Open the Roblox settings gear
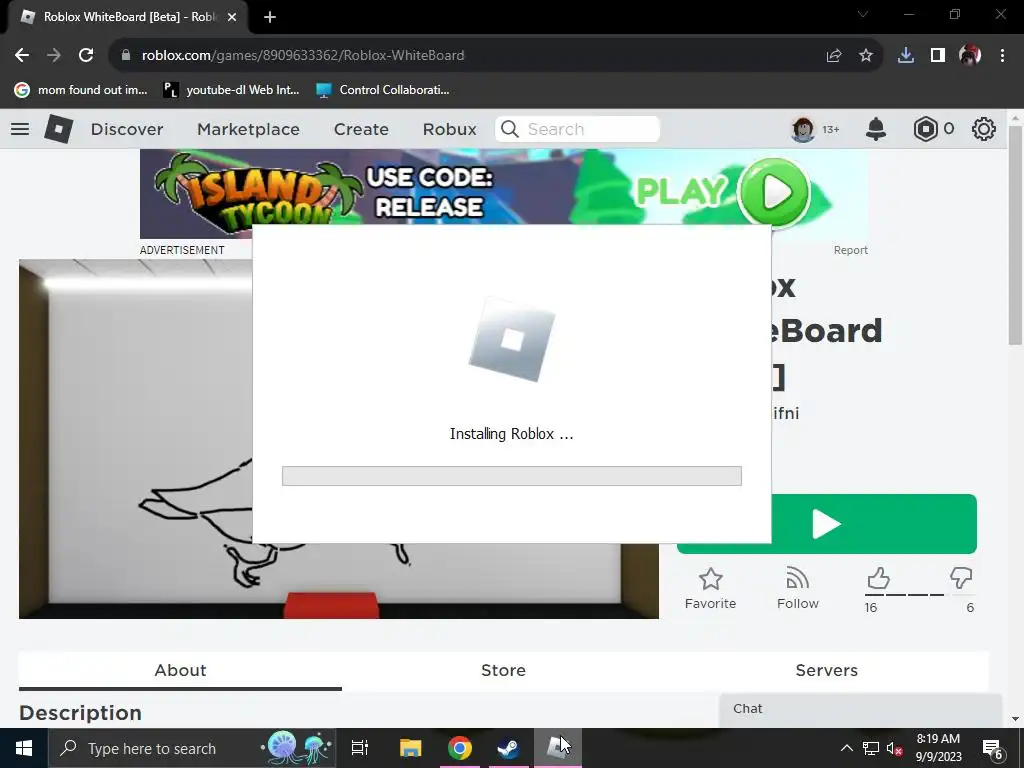The image size is (1024, 768). [984, 129]
